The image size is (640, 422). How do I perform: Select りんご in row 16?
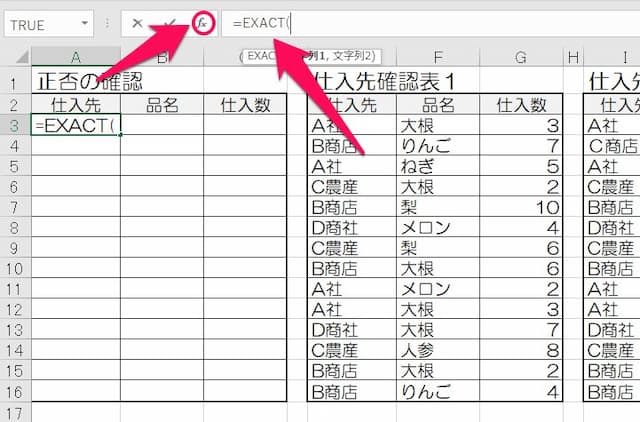pyautogui.click(x=438, y=392)
